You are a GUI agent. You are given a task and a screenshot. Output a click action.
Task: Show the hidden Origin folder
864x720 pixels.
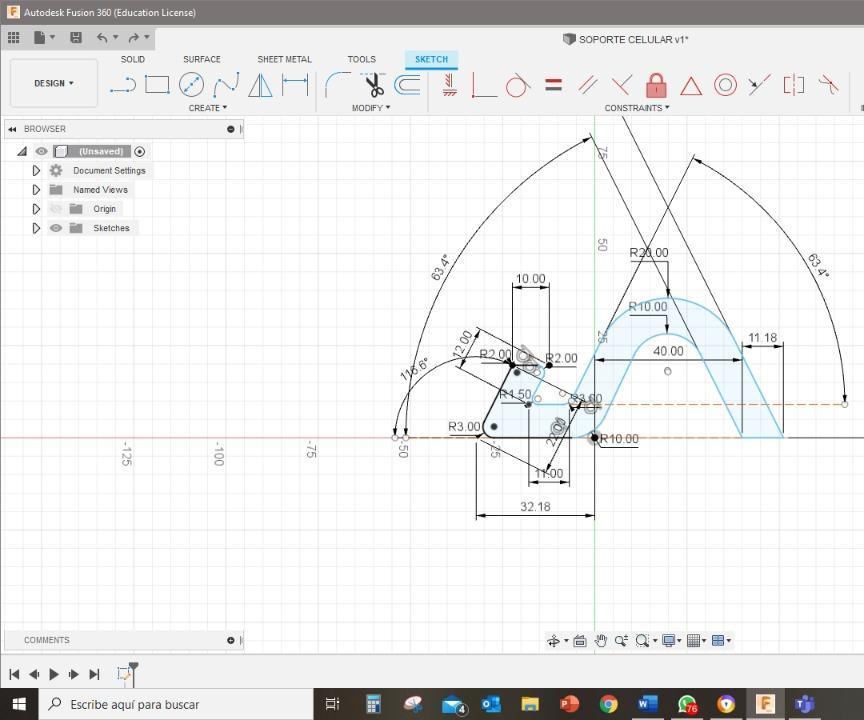[56, 209]
